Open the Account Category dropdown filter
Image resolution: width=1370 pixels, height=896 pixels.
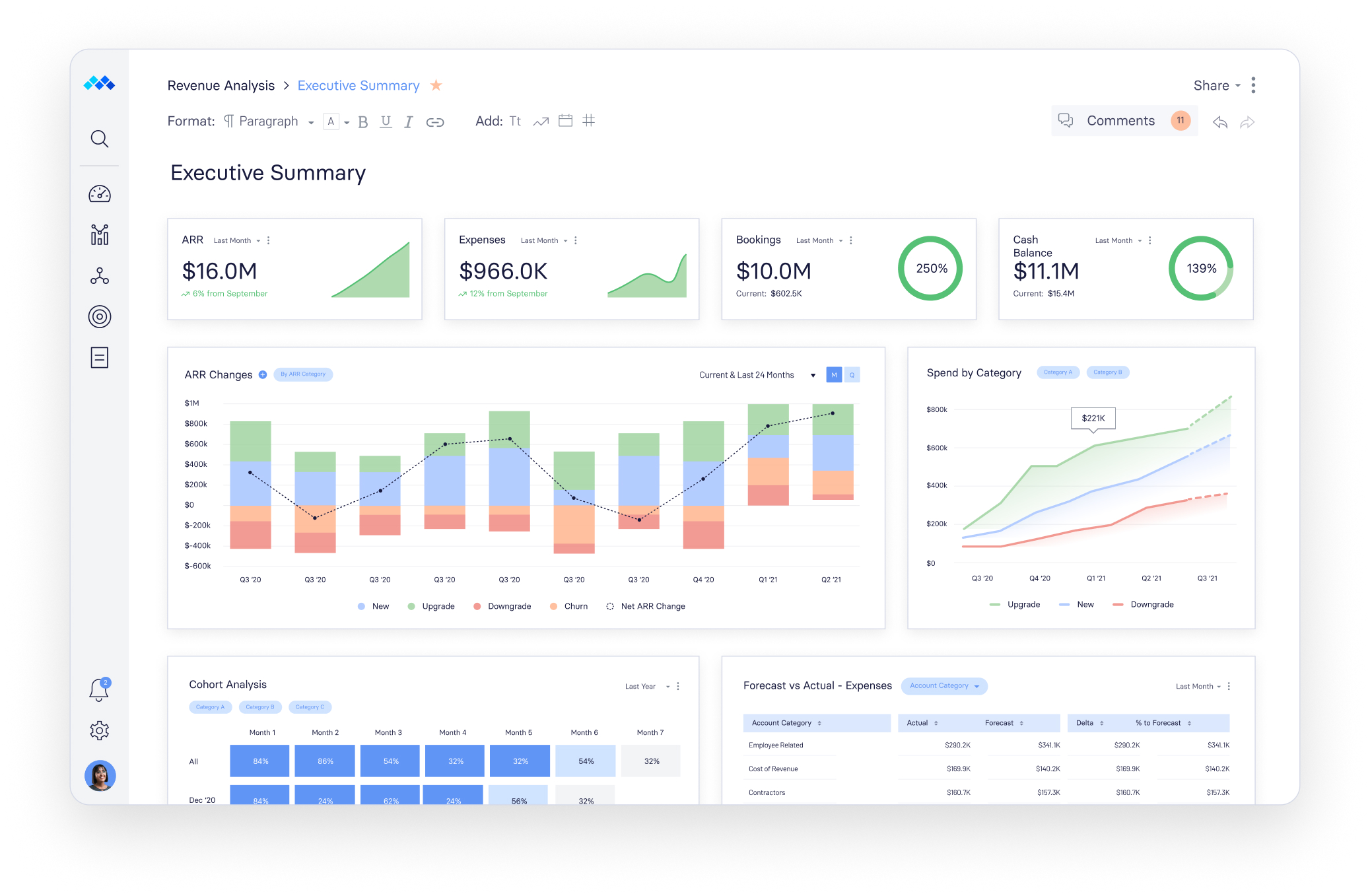tap(944, 686)
